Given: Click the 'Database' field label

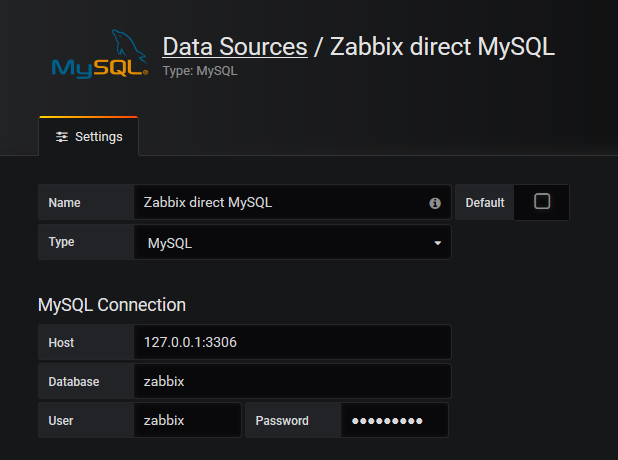Looking at the screenshot, I should tap(74, 381).
